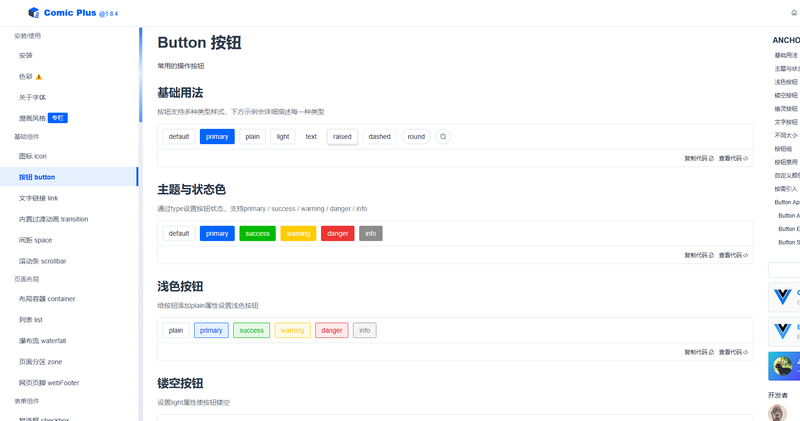
Task: Click the light red outlined danger button
Action: coord(332,331)
